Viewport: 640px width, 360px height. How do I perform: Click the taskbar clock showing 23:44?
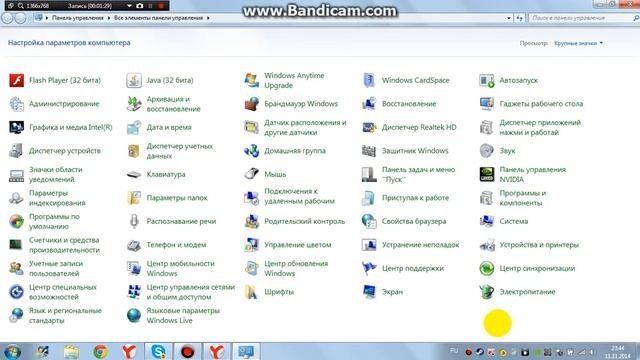pyautogui.click(x=618, y=352)
